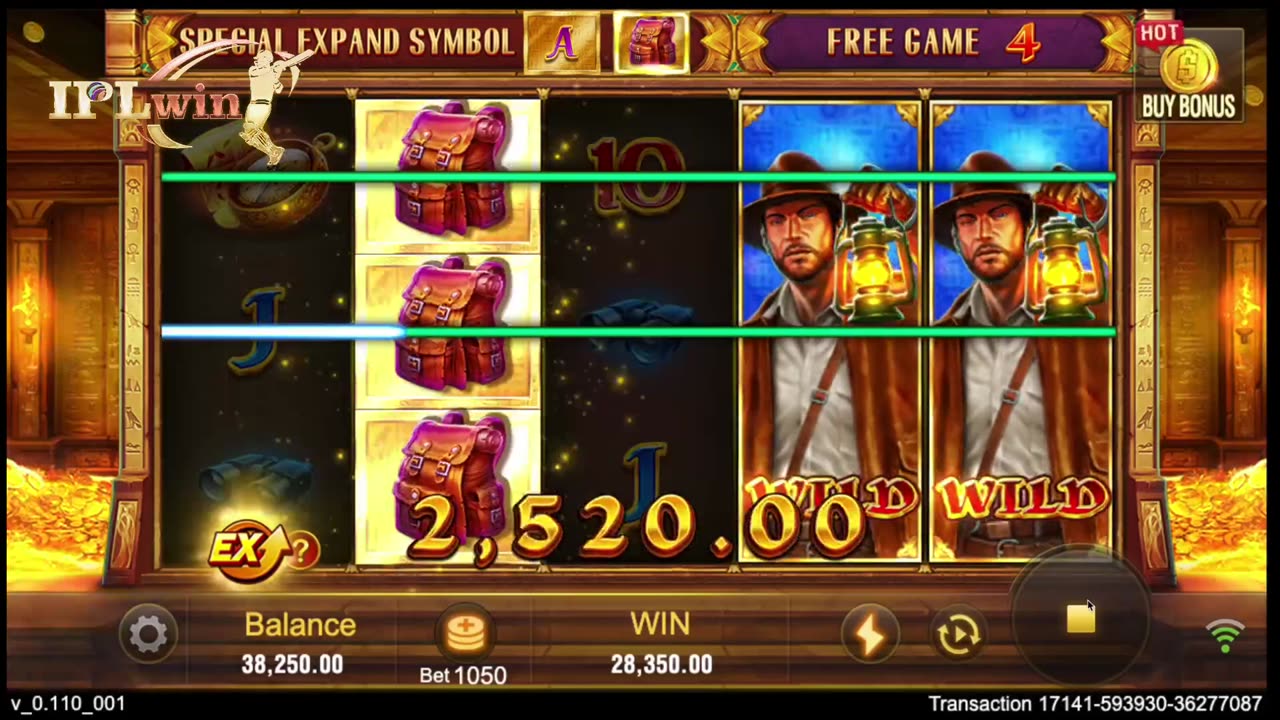Select the backpack special expand symbol
This screenshot has height=720, width=1280.
coord(651,44)
